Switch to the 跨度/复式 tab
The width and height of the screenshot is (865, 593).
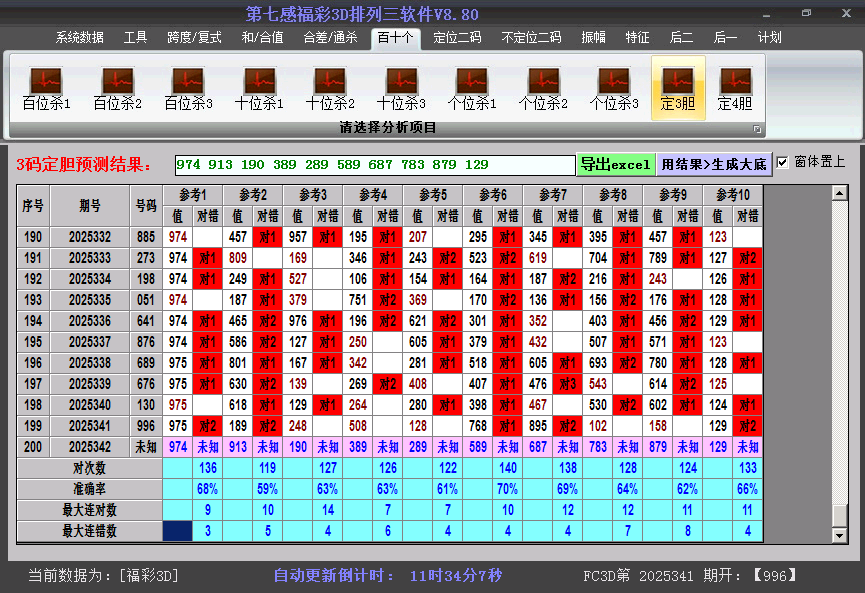click(194, 38)
